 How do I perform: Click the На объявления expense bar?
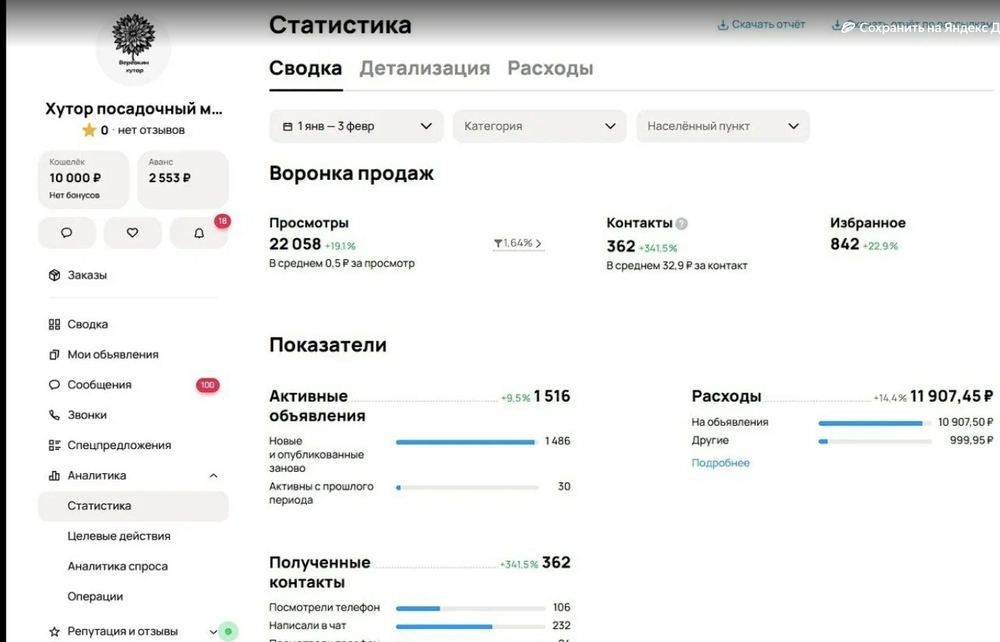[x=875, y=423]
